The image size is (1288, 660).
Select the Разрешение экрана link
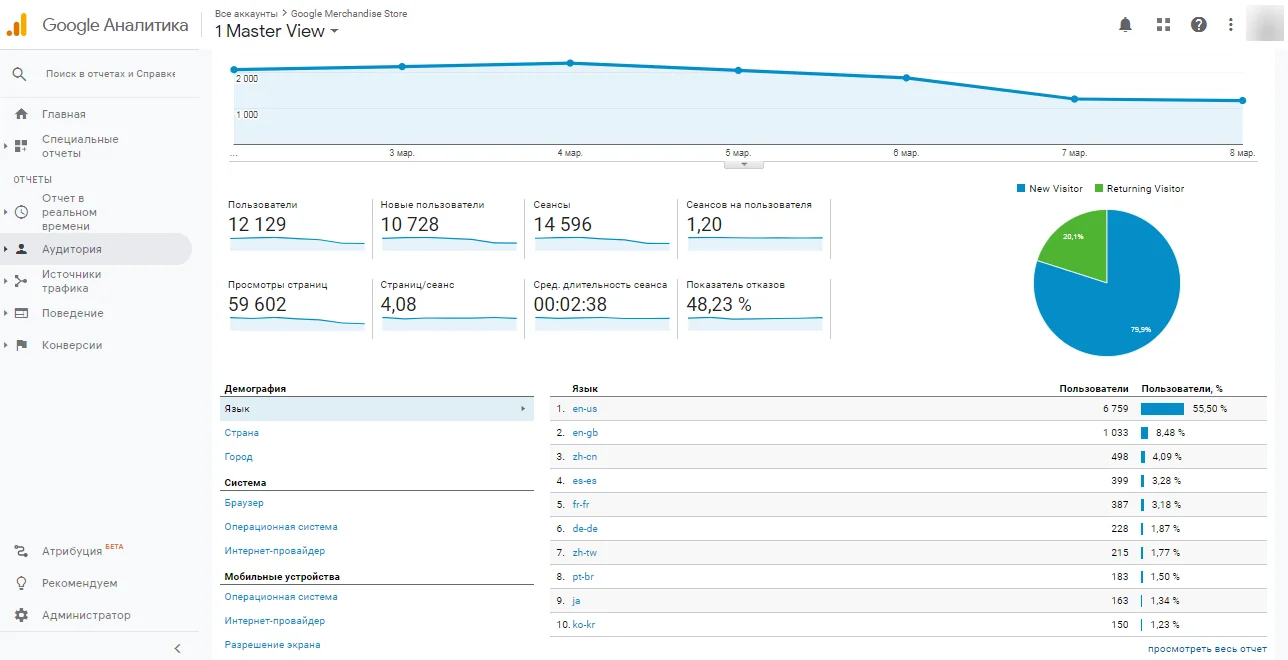(272, 645)
